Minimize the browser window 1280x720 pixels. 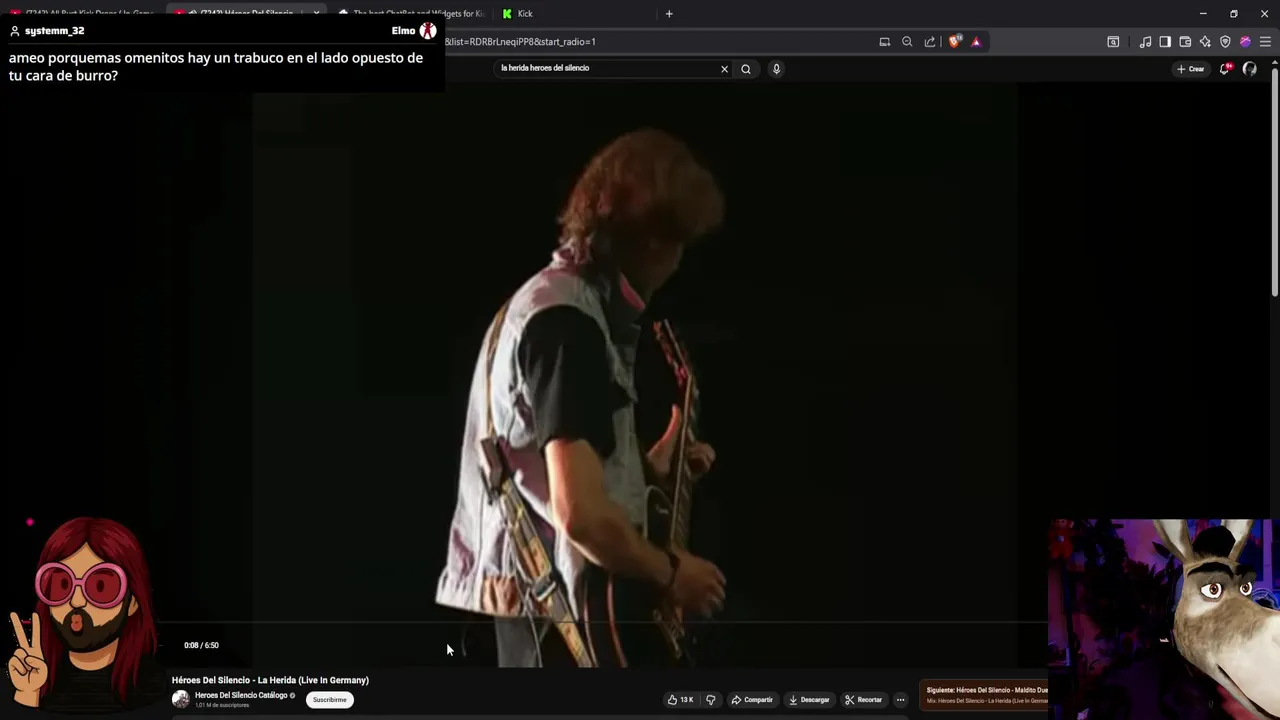point(1203,14)
